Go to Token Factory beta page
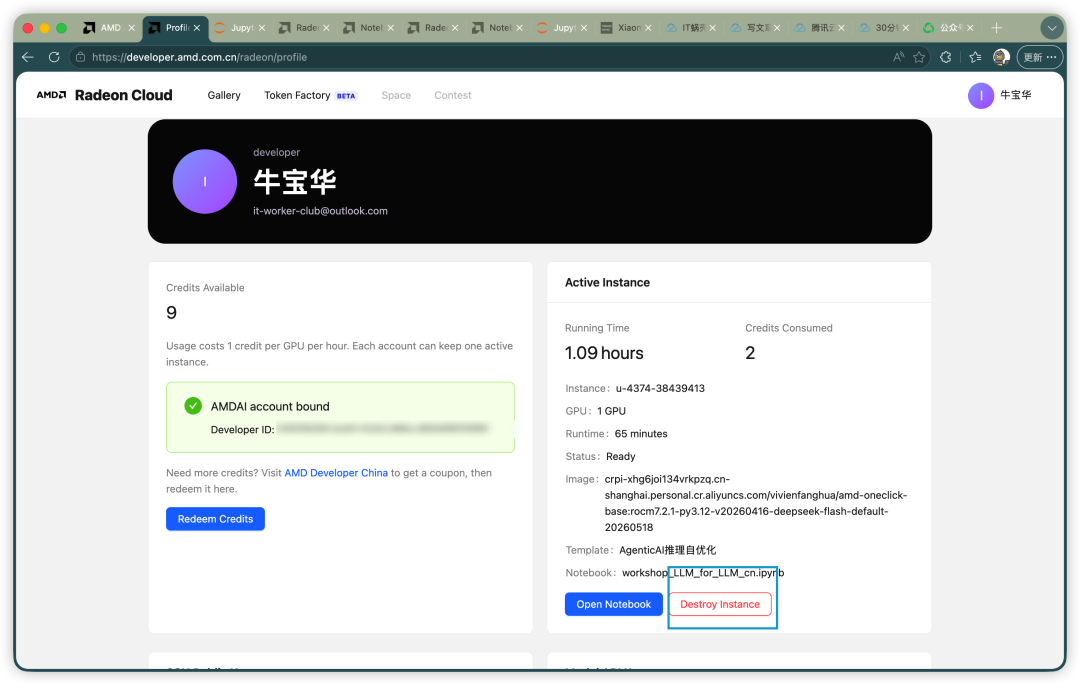The width and height of the screenshot is (1080, 685). point(310,95)
